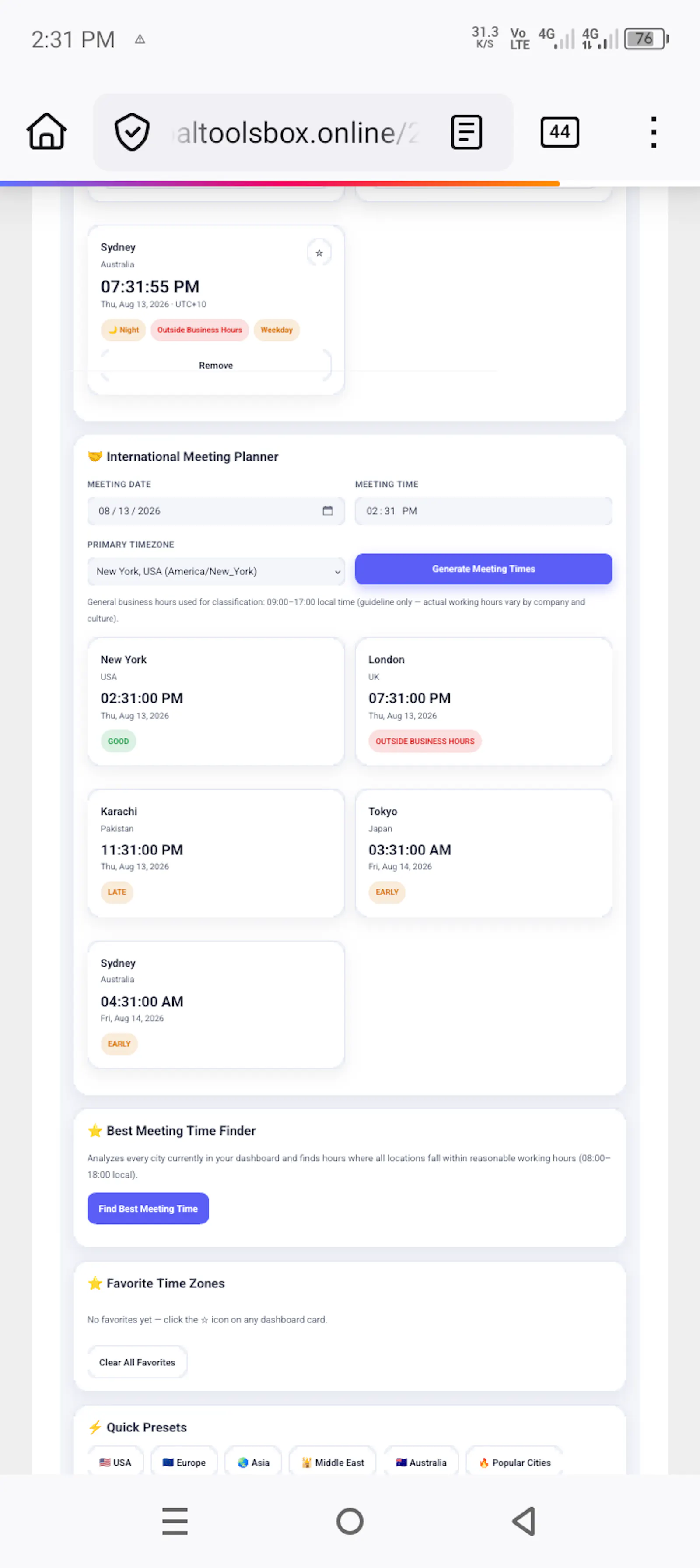Image resolution: width=700 pixels, height=1568 pixels.
Task: Open the browser three-dot menu
Action: pyautogui.click(x=653, y=131)
